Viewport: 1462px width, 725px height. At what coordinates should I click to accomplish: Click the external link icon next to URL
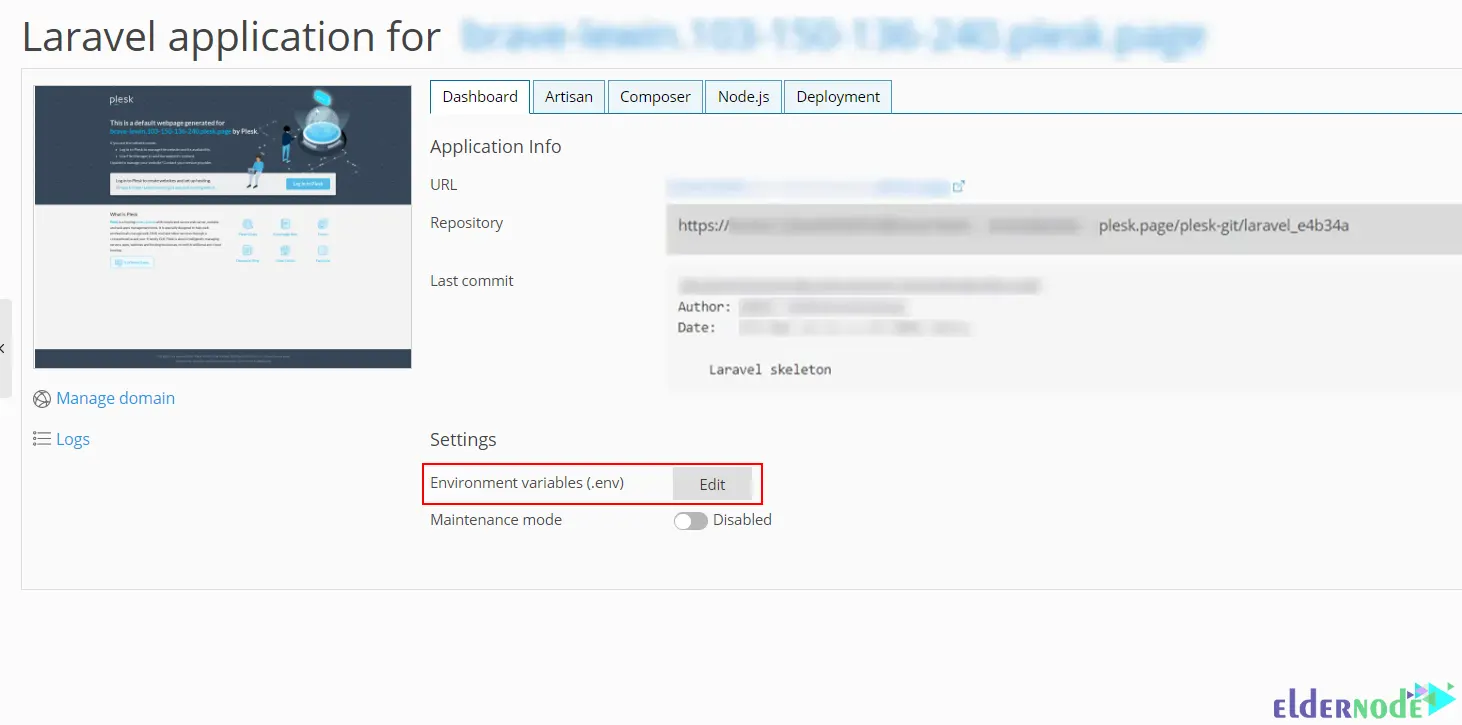[x=958, y=186]
